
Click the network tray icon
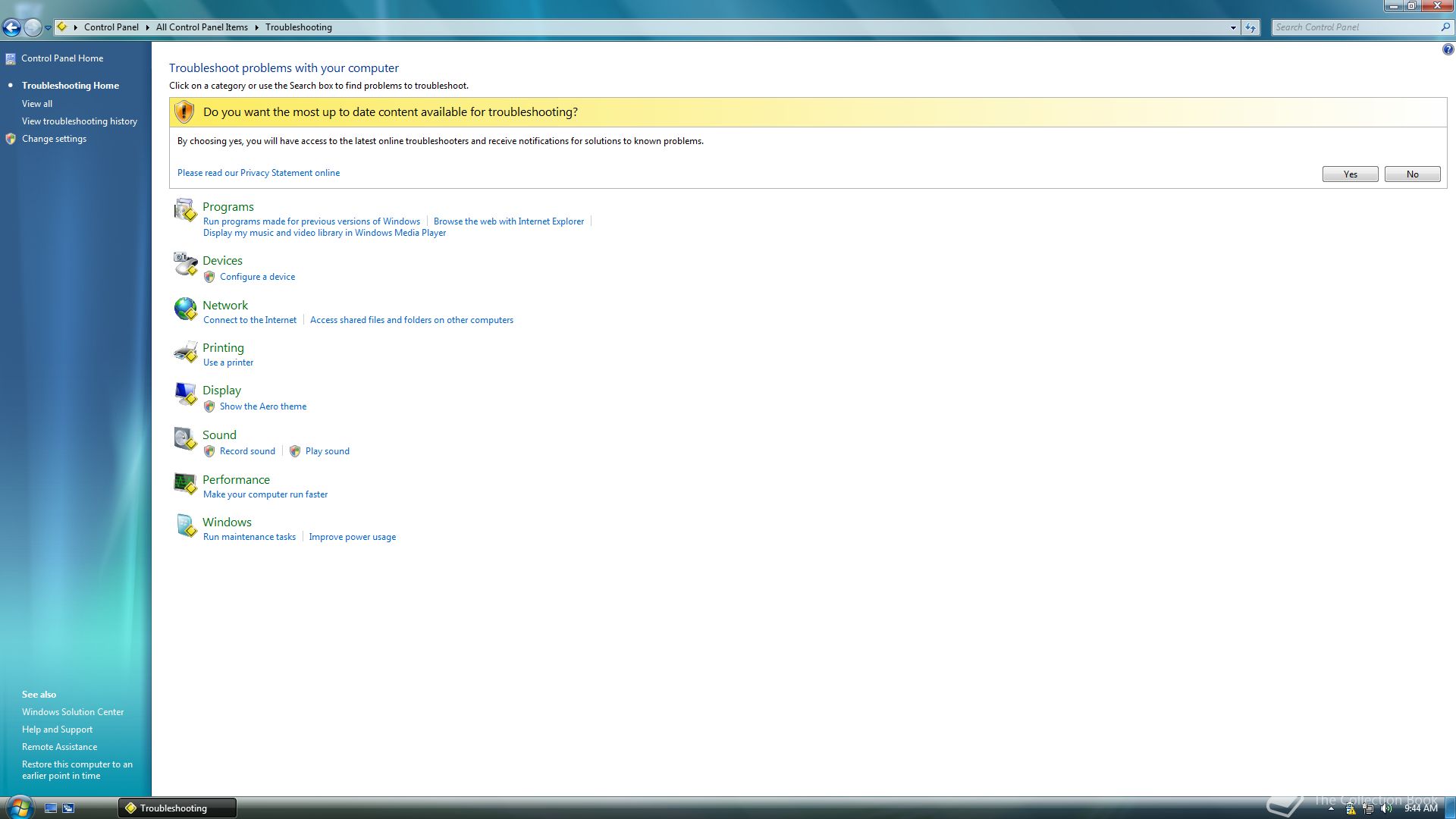click(x=1368, y=808)
